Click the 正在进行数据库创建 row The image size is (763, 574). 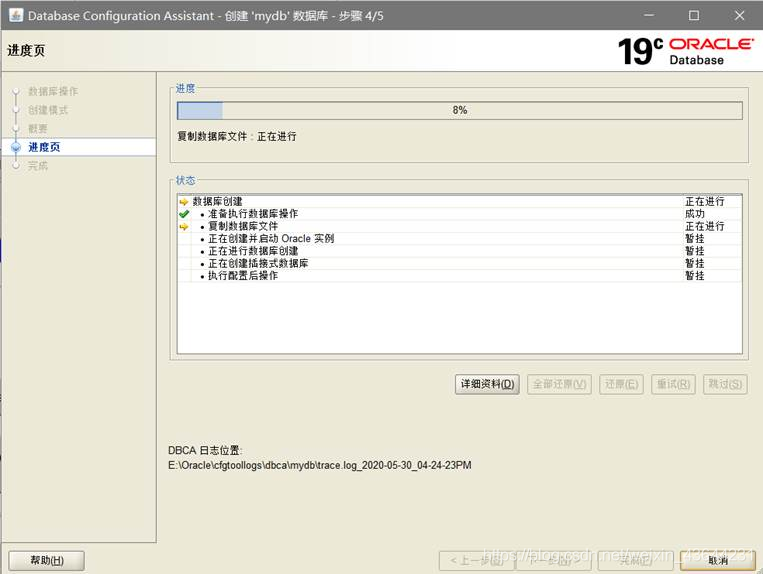(460, 251)
